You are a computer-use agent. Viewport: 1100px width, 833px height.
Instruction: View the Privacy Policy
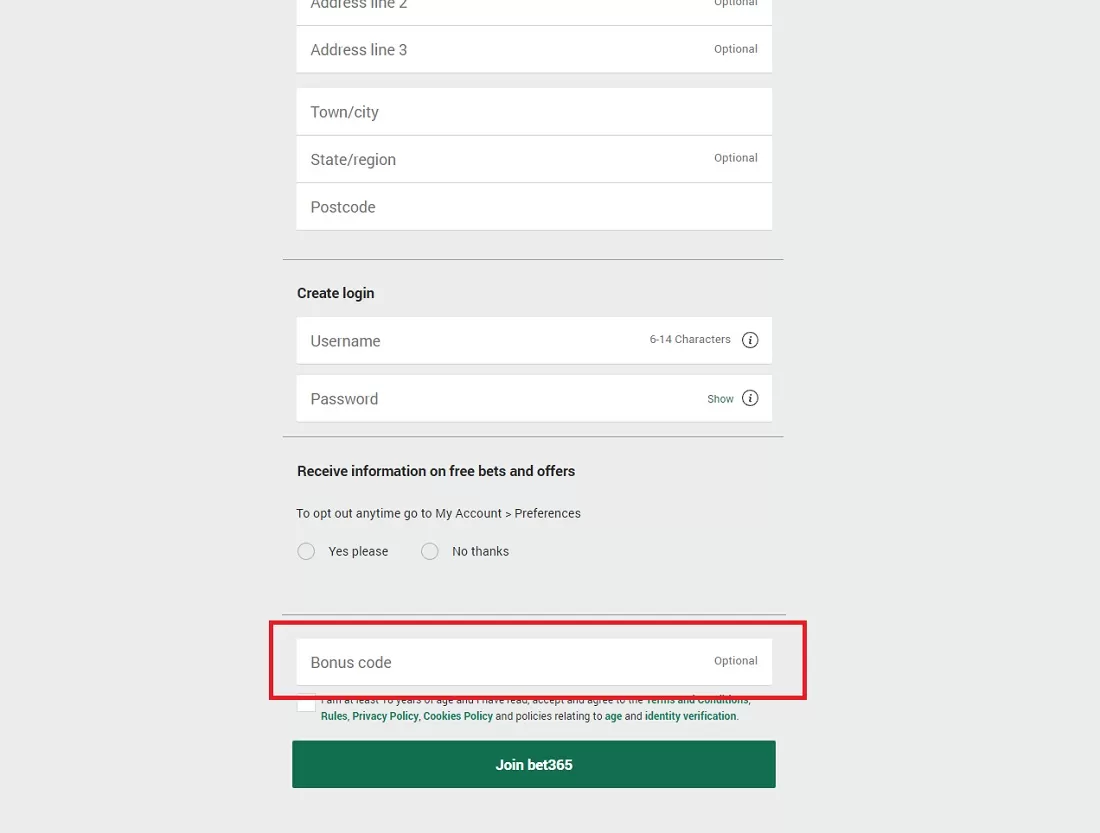[x=385, y=716]
